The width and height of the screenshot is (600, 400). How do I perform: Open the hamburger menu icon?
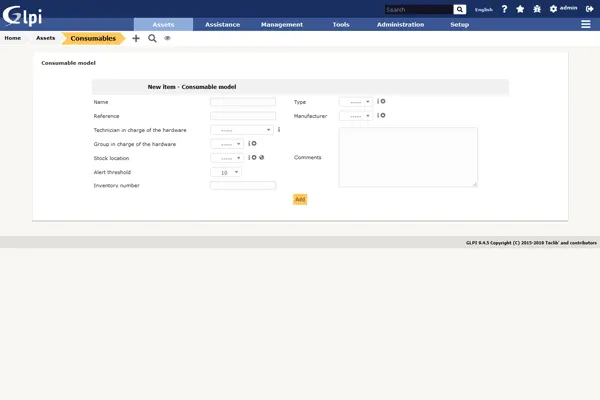(585, 24)
